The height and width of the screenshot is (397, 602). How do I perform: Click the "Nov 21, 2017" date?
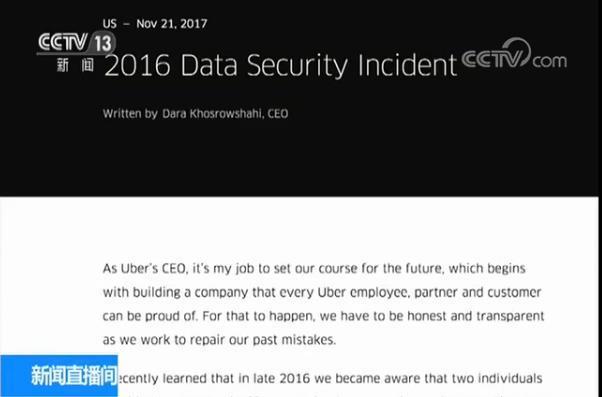(172, 24)
